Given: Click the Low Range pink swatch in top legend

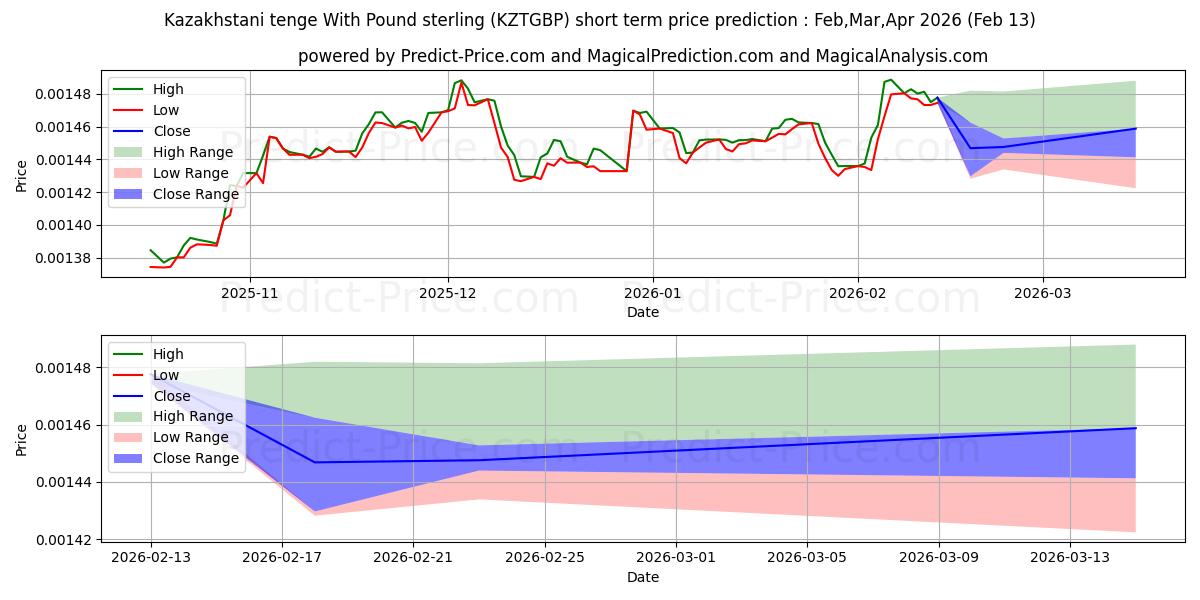Looking at the screenshot, I should pyautogui.click(x=130, y=174).
